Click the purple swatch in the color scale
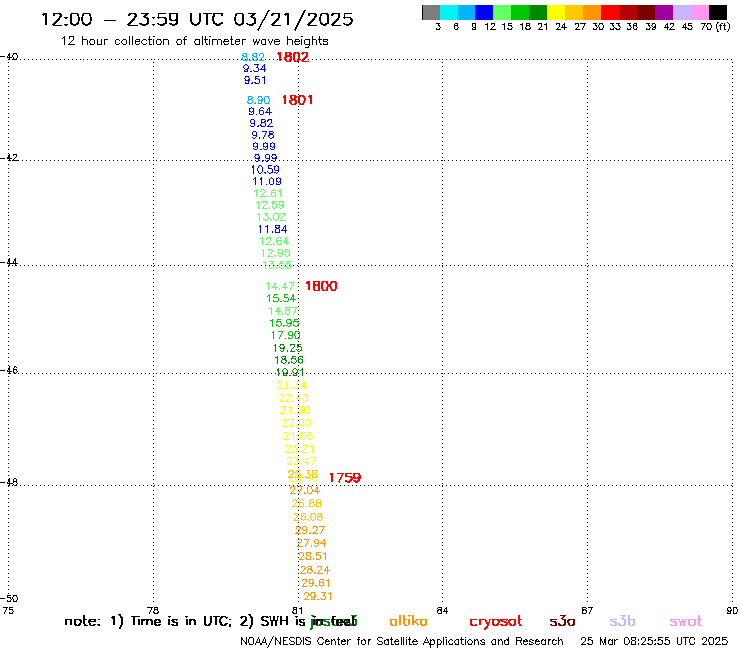740x650 pixels. tap(664, 12)
